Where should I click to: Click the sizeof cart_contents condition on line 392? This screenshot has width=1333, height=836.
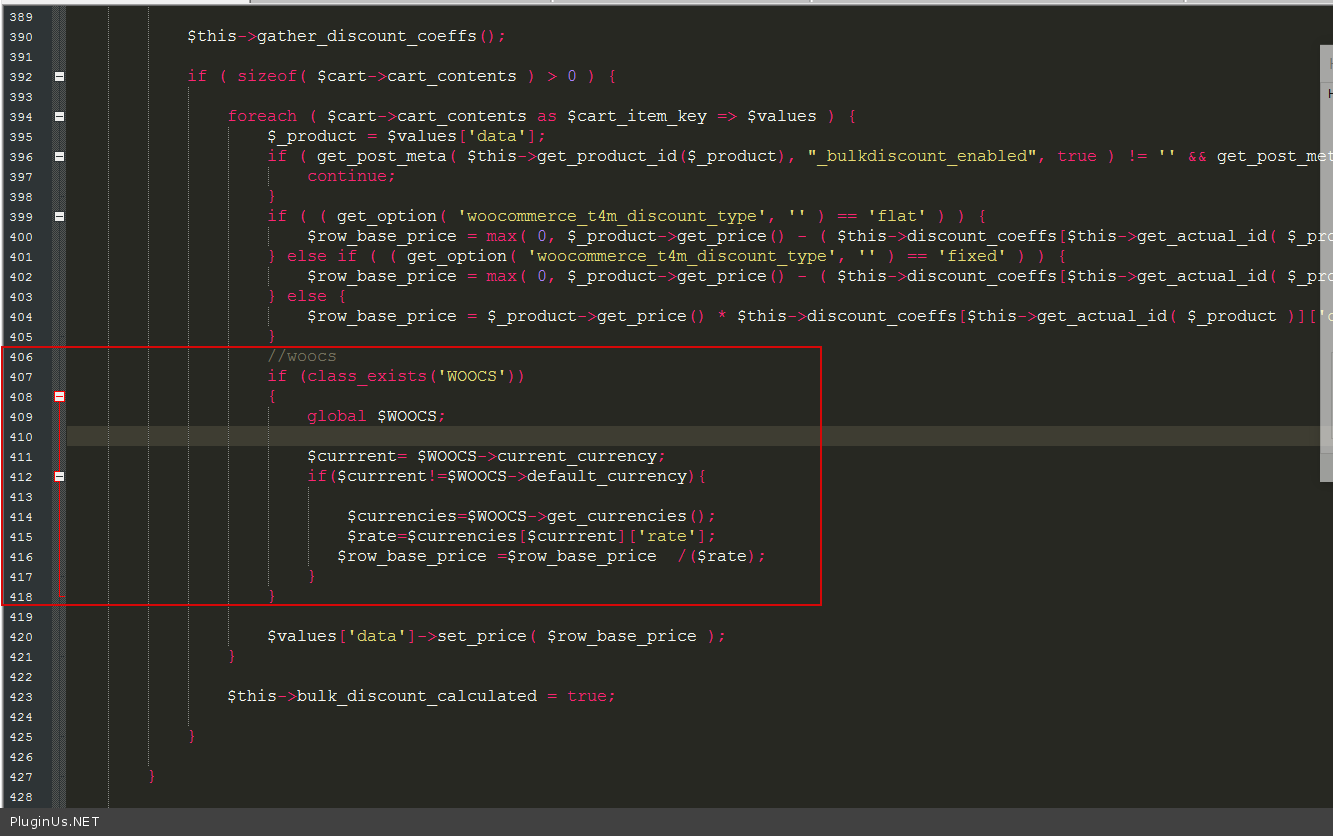pos(402,76)
